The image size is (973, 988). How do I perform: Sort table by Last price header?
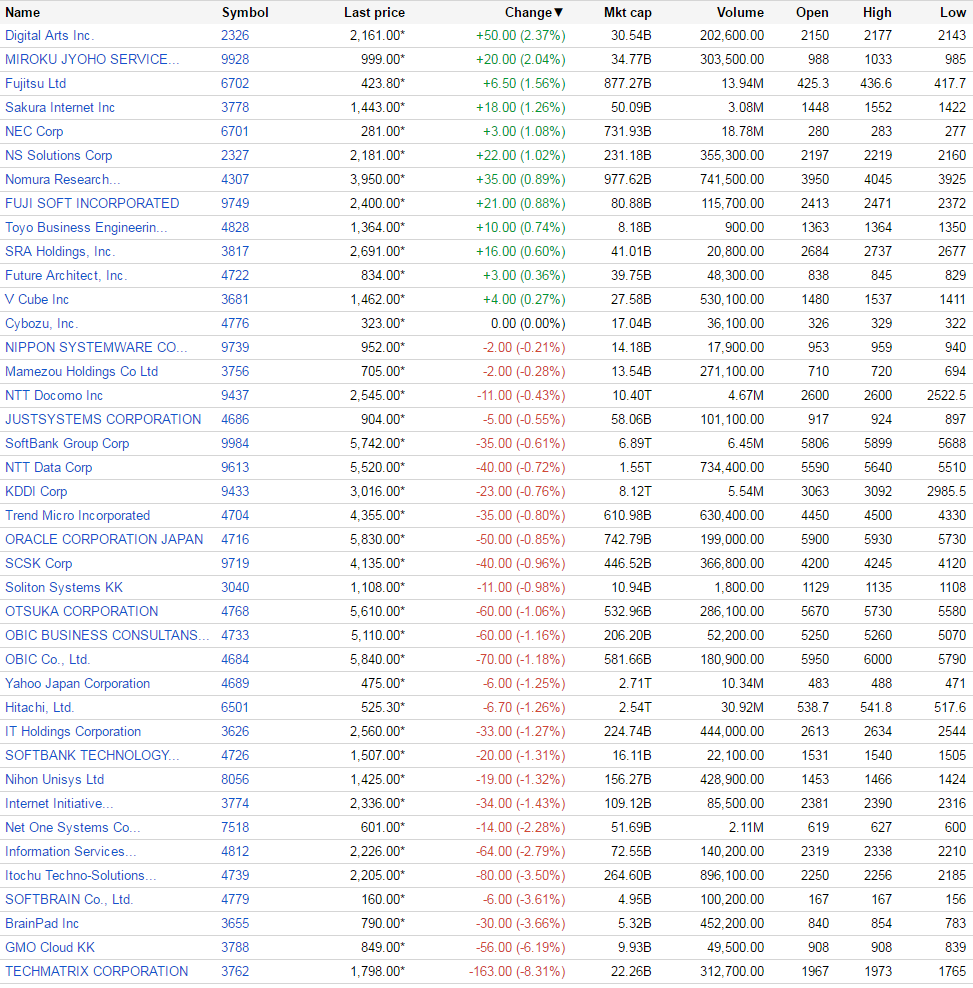point(374,13)
